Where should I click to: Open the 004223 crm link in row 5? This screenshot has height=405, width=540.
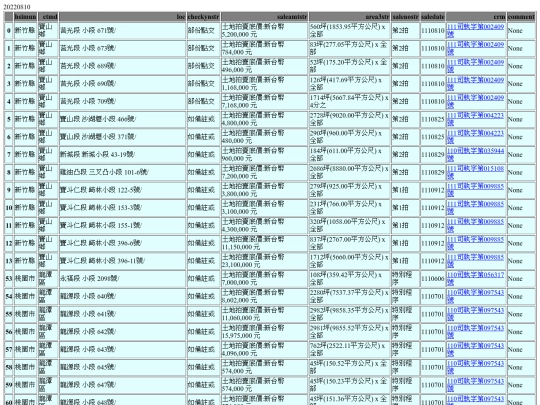click(475, 119)
